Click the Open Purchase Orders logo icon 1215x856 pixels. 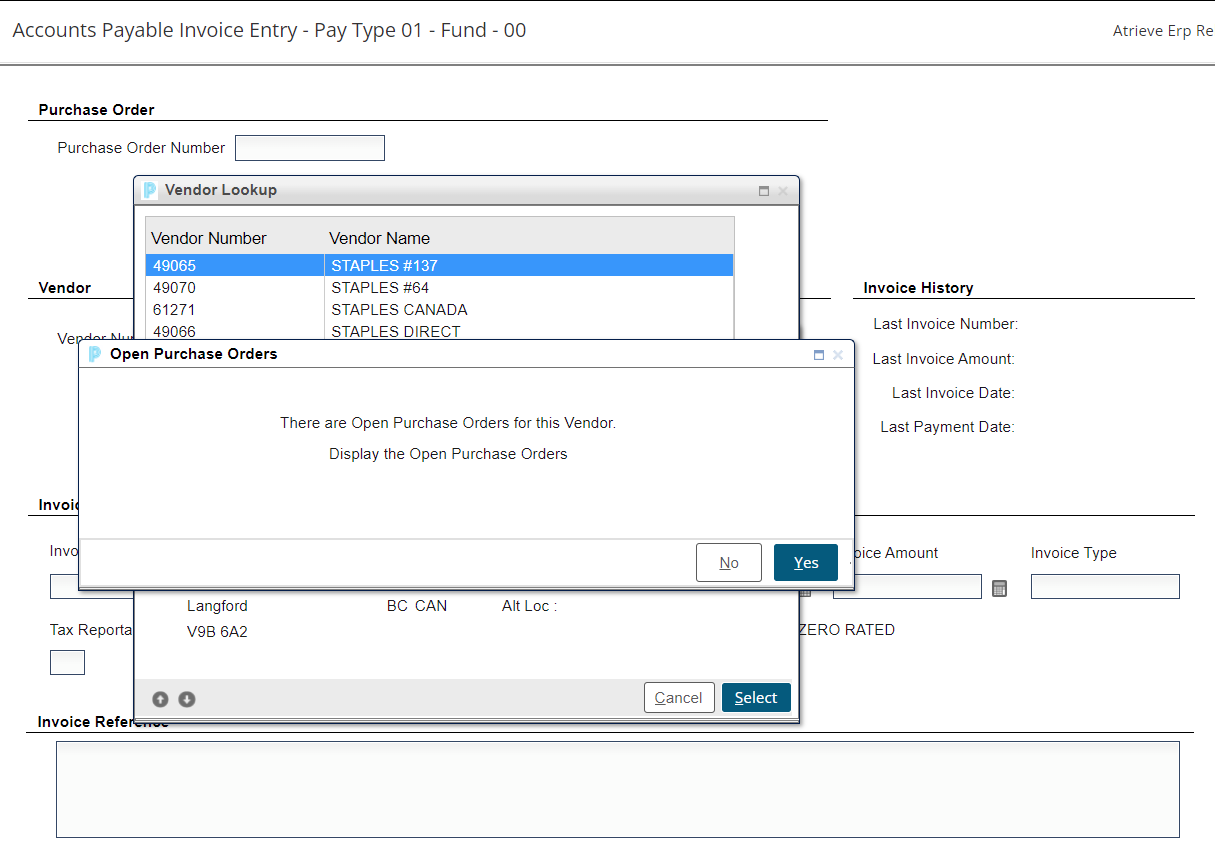tap(95, 354)
